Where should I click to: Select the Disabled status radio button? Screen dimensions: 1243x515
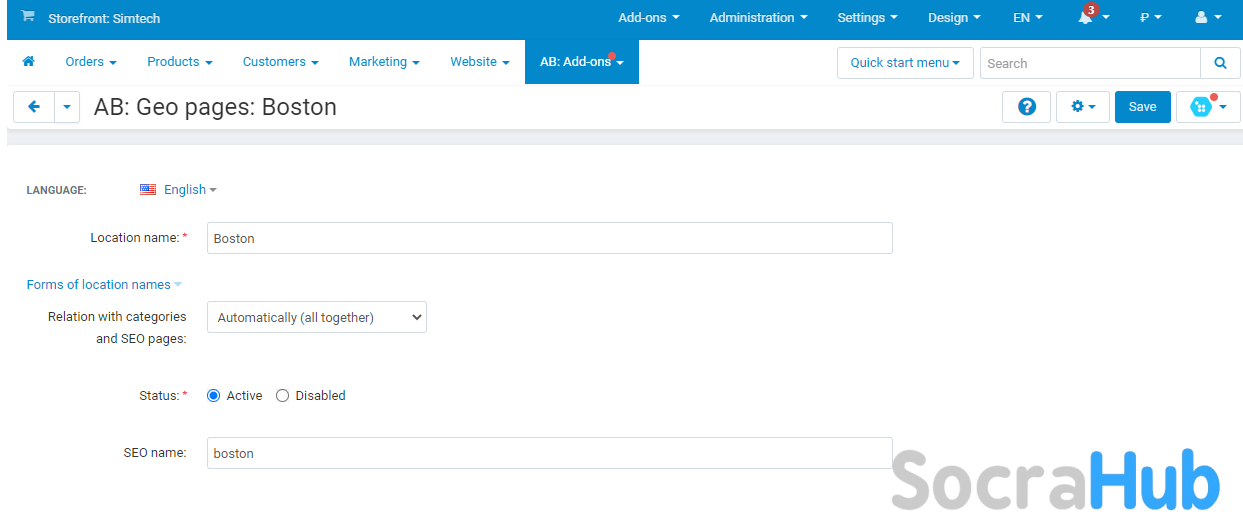point(282,396)
